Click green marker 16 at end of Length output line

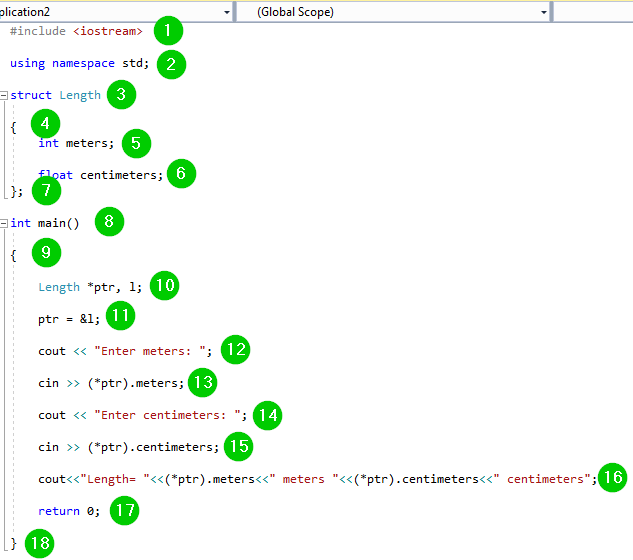coord(613,478)
